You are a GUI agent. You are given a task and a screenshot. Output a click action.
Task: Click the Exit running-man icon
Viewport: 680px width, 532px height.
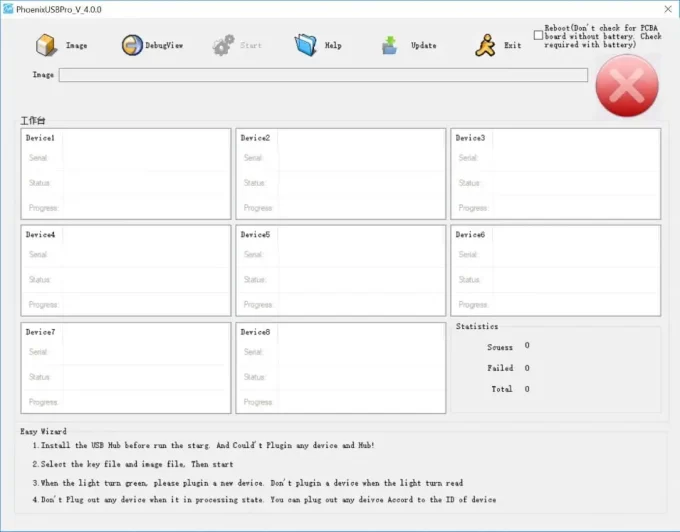(485, 45)
